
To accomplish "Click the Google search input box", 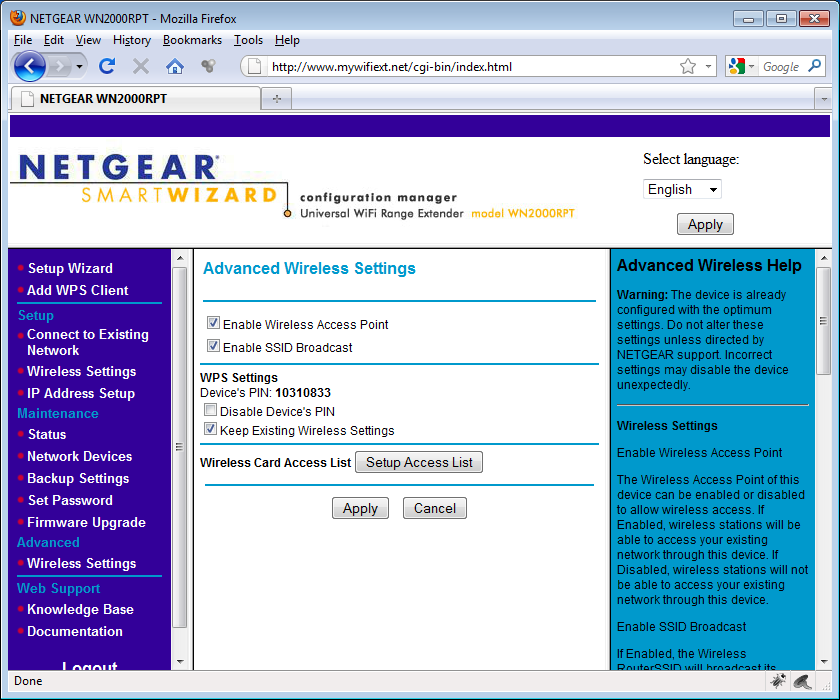I will coord(782,66).
